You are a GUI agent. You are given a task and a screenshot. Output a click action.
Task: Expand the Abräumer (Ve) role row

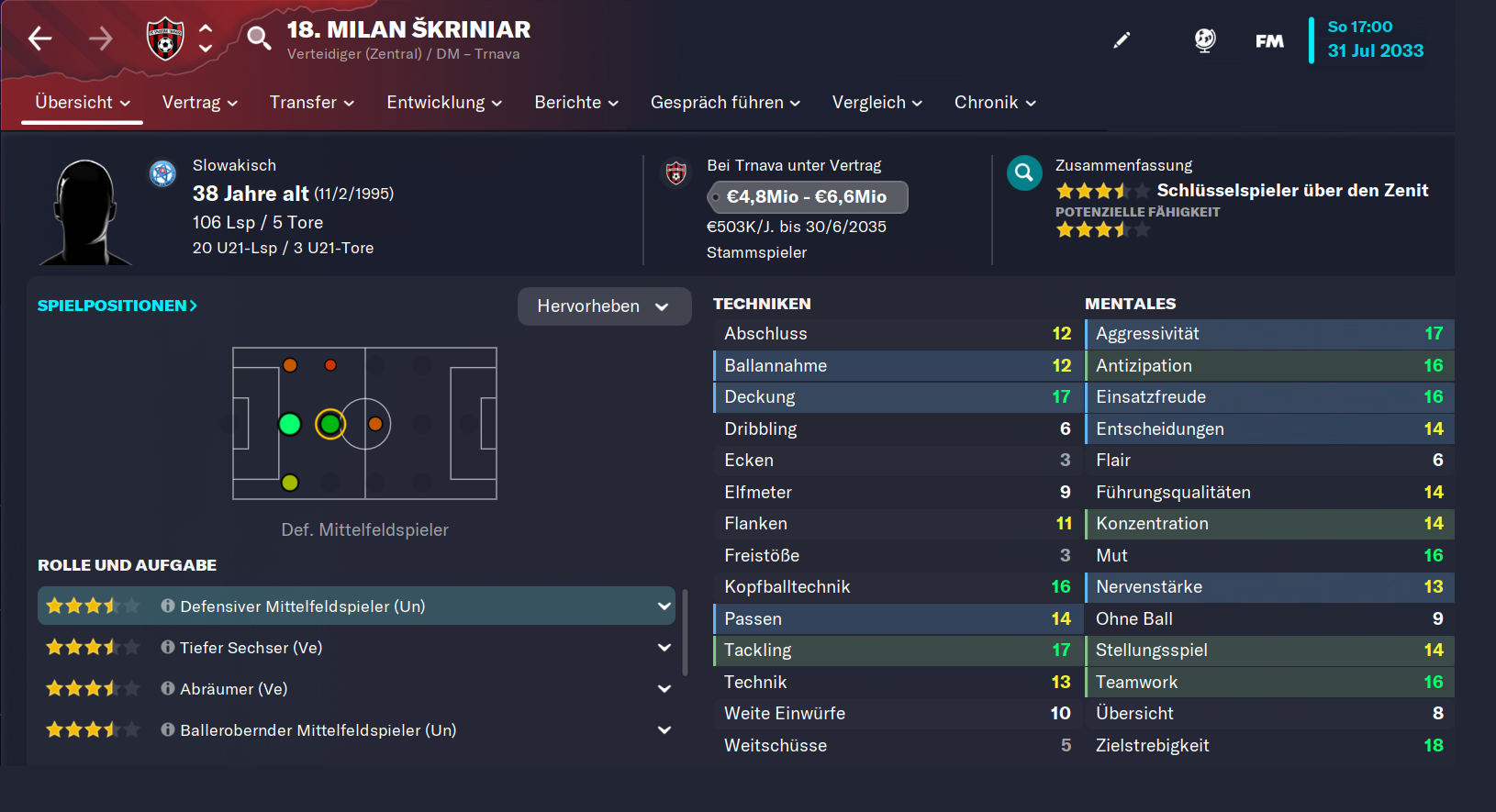point(664,689)
